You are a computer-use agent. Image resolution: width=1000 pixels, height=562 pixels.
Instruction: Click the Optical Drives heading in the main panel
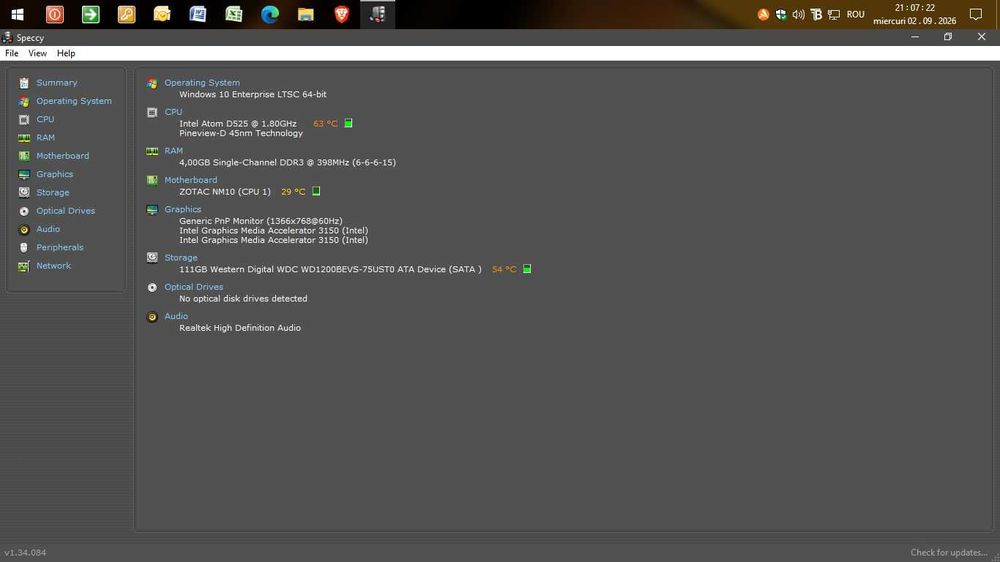pyautogui.click(x=194, y=287)
